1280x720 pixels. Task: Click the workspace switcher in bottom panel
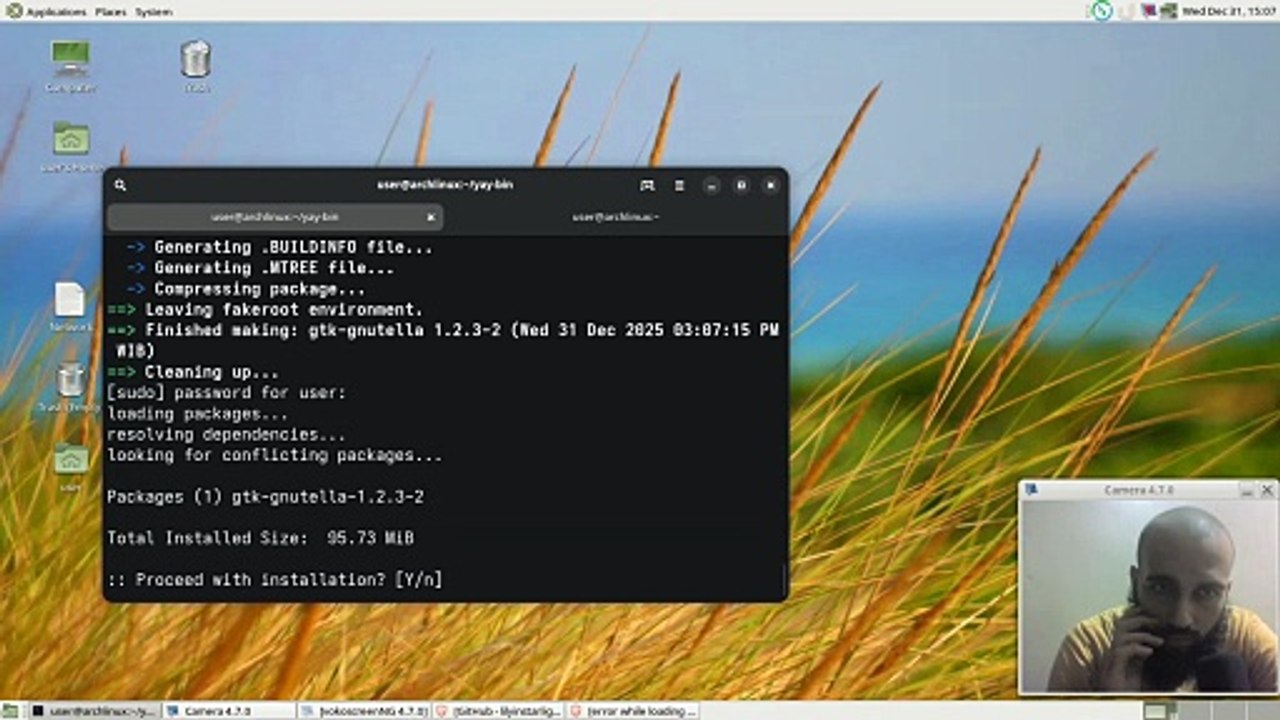coord(1209,711)
